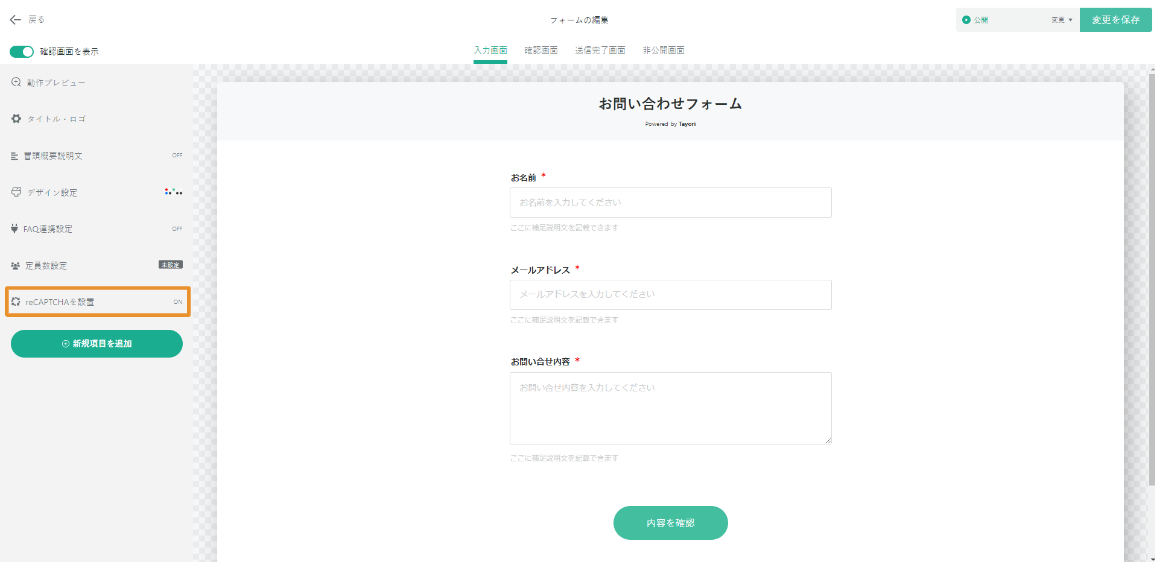The image size is (1155, 562).
Task: Open the 変更 publish status dropdown
Action: pos(1061,20)
